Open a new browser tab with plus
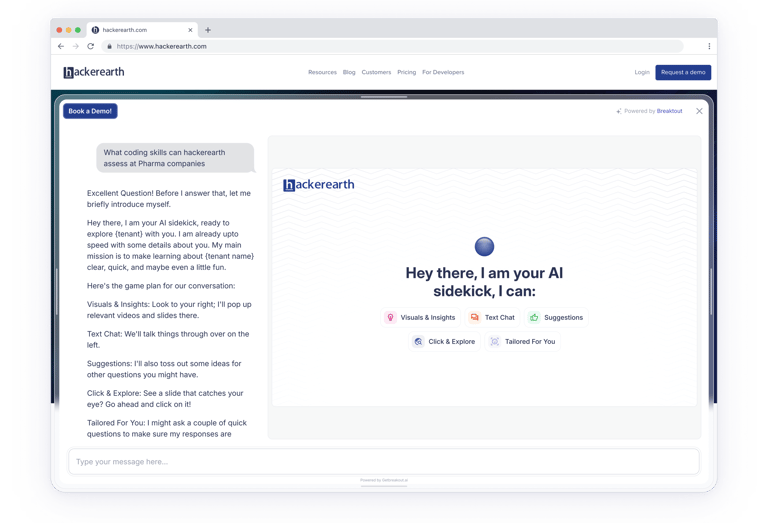 [208, 30]
